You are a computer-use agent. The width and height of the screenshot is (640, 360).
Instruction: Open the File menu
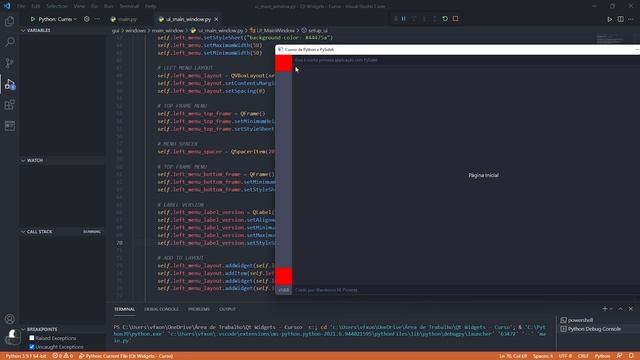pyautogui.click(x=21, y=6)
